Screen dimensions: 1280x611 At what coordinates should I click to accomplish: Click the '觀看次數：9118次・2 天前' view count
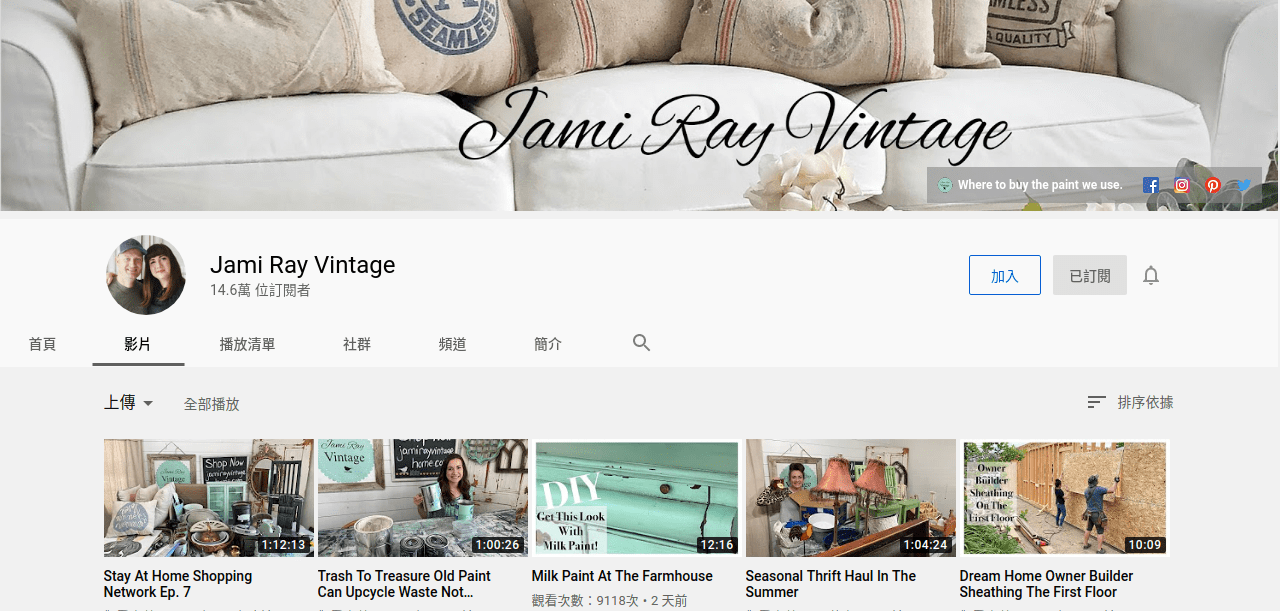[x=609, y=601]
